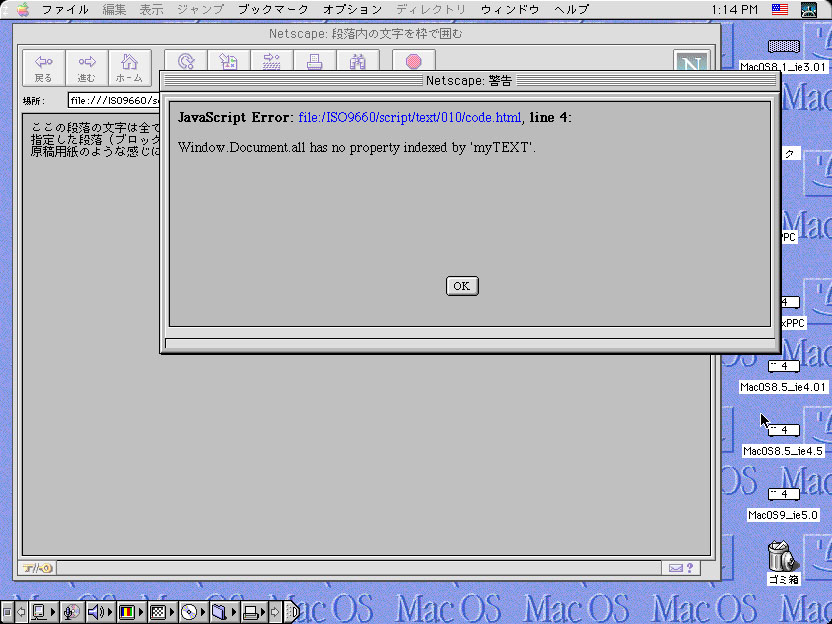The height and width of the screenshot is (624, 832).
Task: Click the 'has no property indexed' error message text
Action: pyautogui.click(x=357, y=148)
